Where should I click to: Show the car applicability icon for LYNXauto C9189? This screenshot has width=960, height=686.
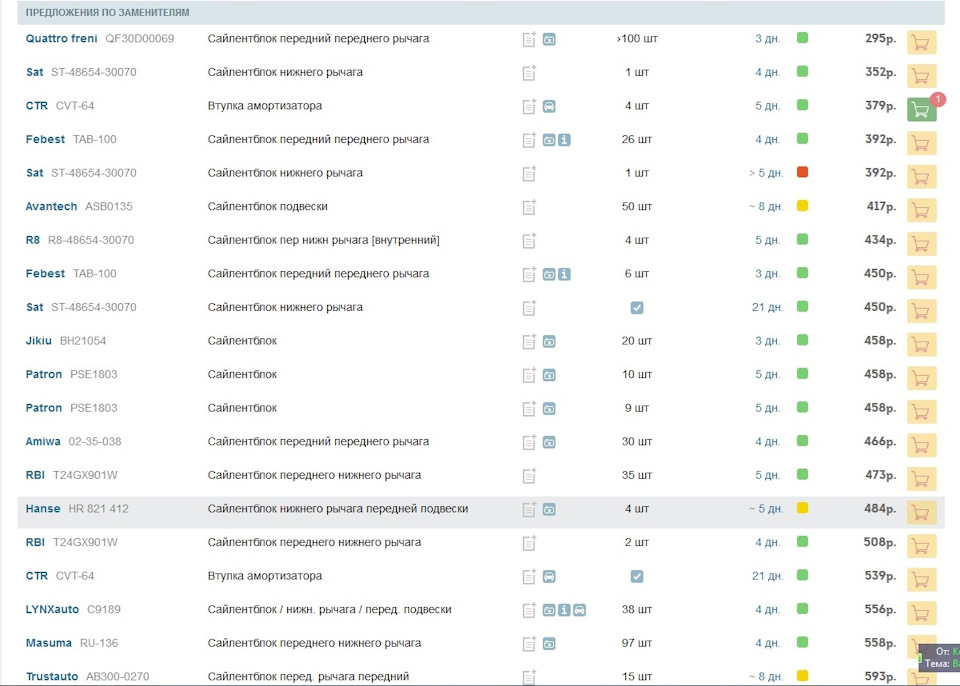point(579,609)
